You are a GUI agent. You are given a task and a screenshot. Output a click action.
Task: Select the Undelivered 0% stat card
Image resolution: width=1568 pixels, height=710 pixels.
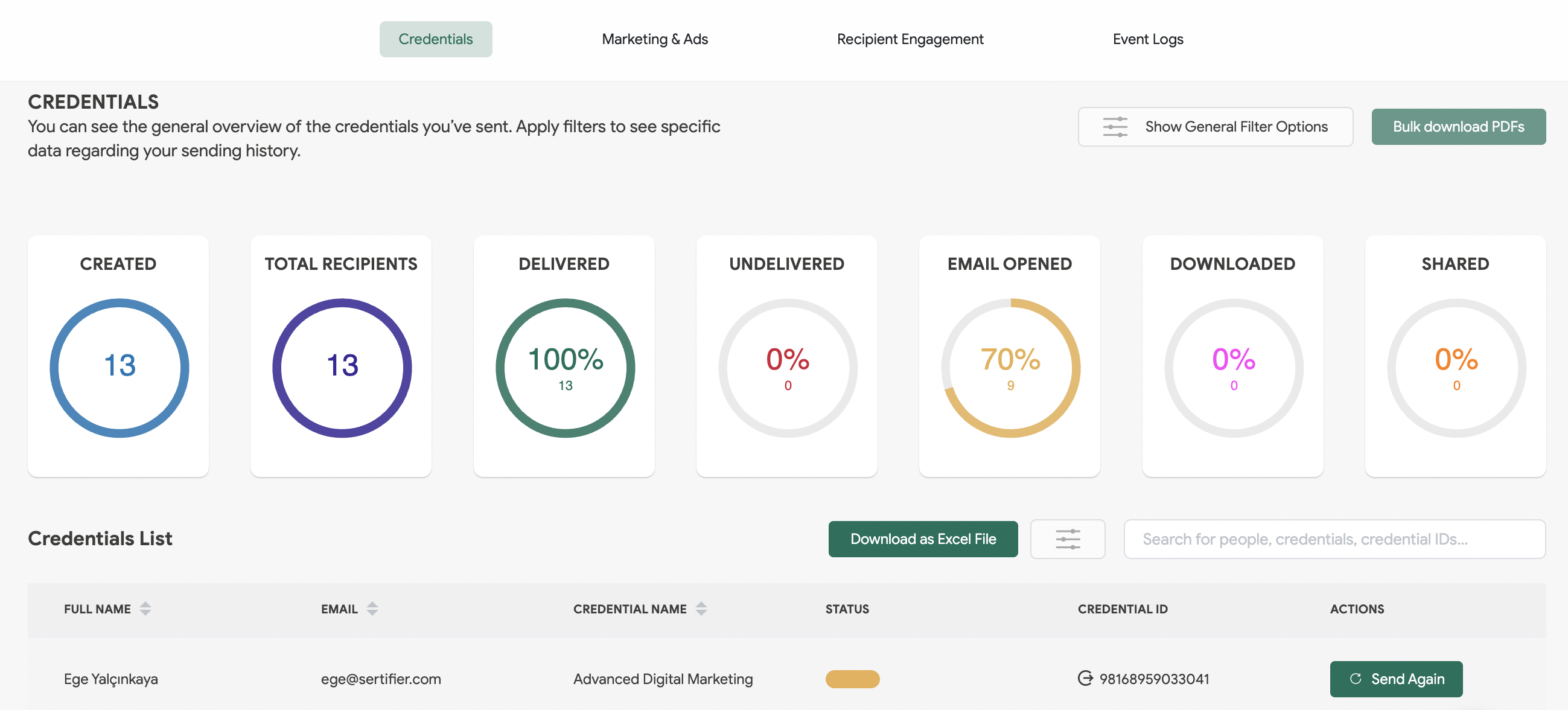point(786,356)
